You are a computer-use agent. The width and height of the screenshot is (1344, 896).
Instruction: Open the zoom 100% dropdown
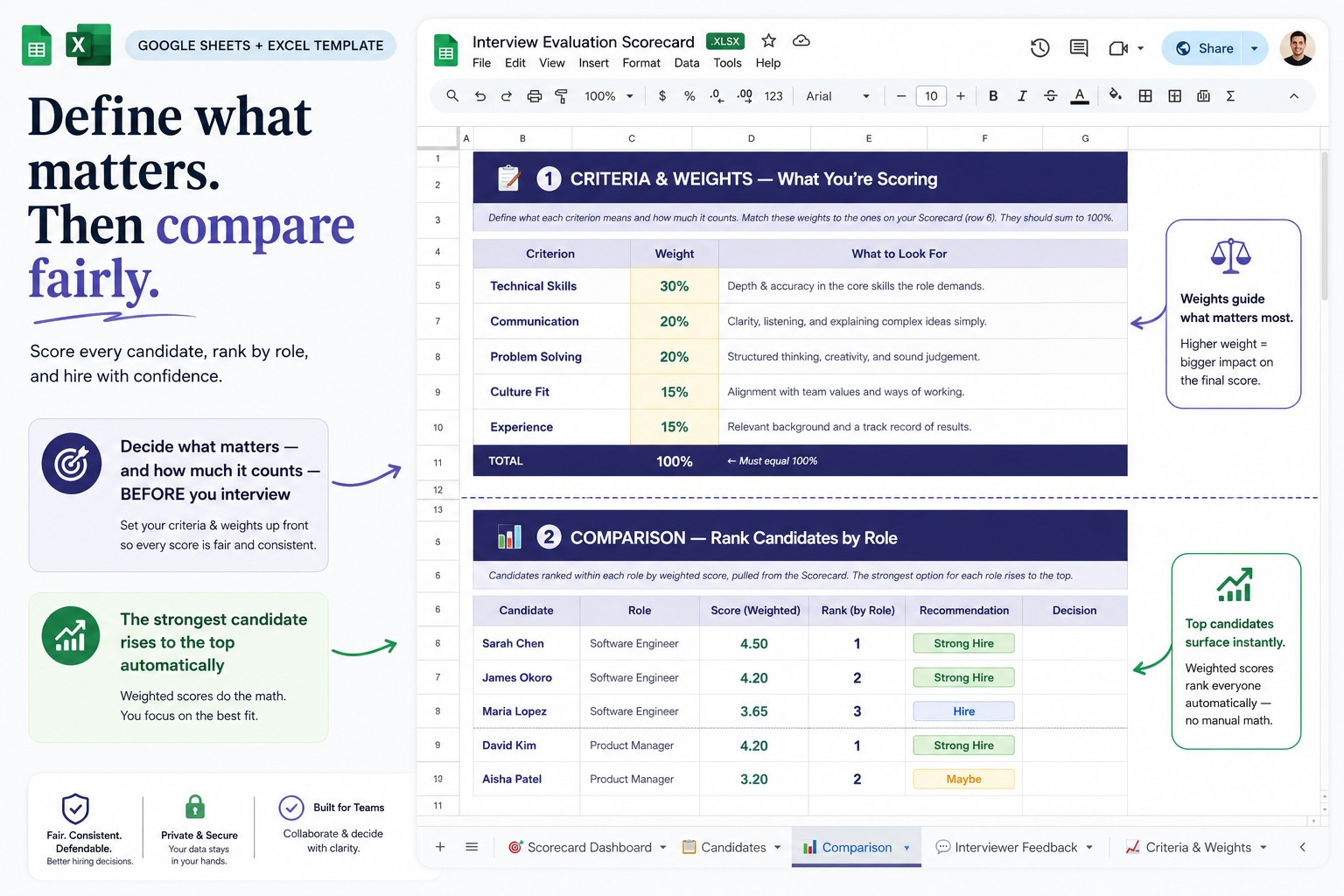pyautogui.click(x=608, y=96)
